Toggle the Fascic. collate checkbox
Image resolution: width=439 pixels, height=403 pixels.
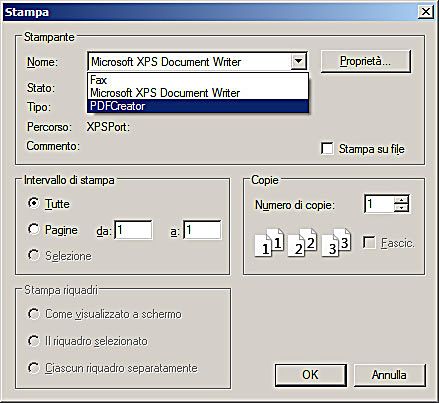point(369,242)
